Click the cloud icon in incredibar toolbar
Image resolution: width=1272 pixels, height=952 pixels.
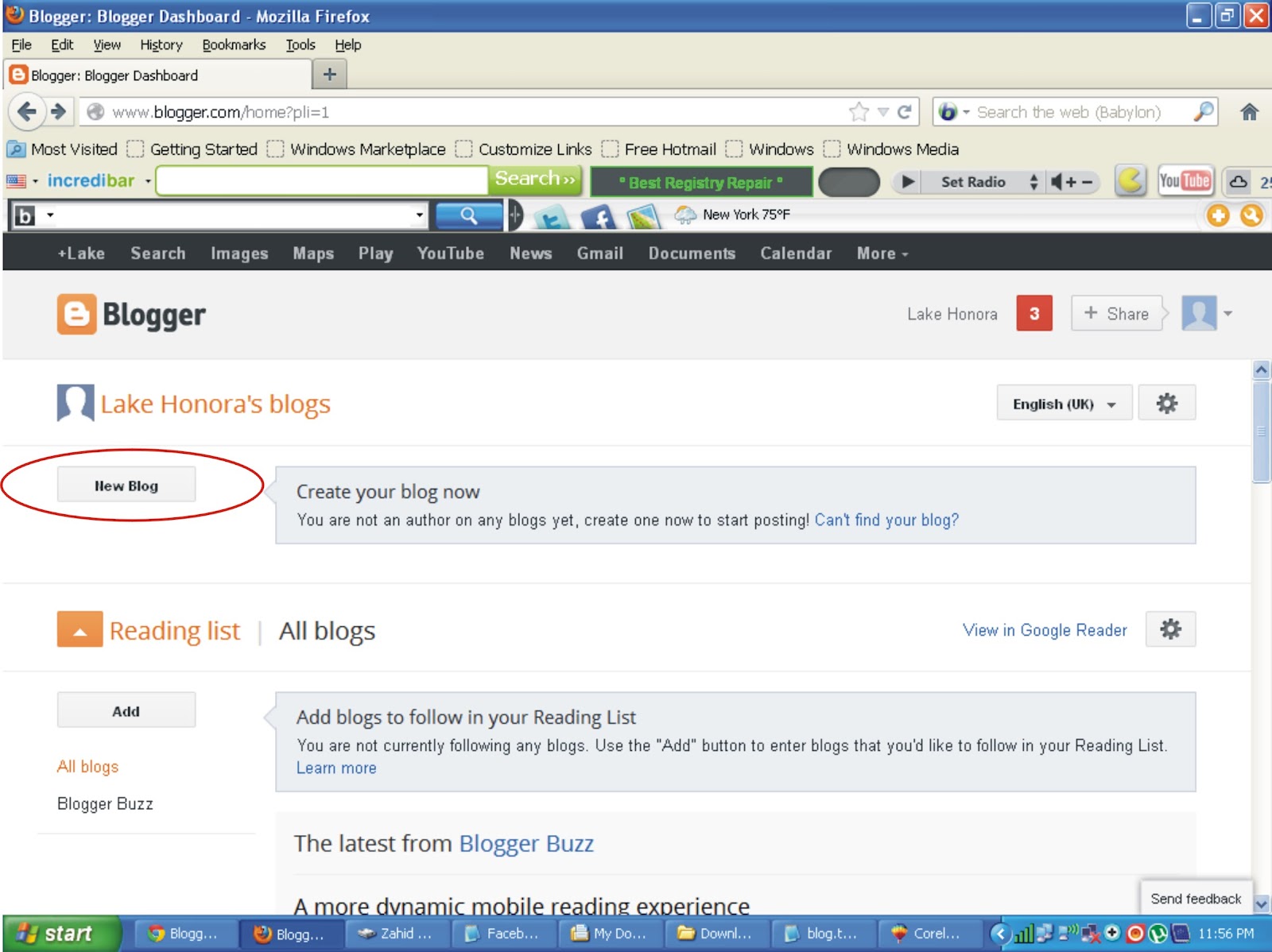point(1238,182)
